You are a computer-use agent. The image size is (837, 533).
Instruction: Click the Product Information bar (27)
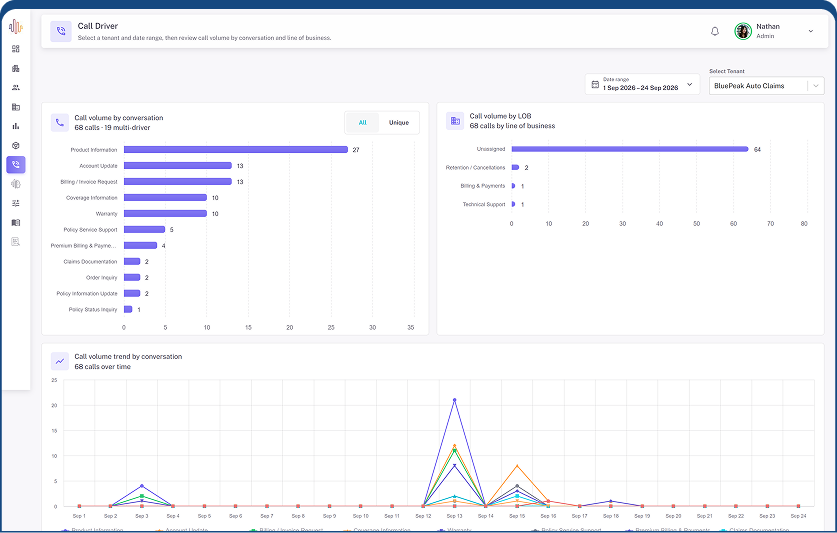pyautogui.click(x=236, y=150)
